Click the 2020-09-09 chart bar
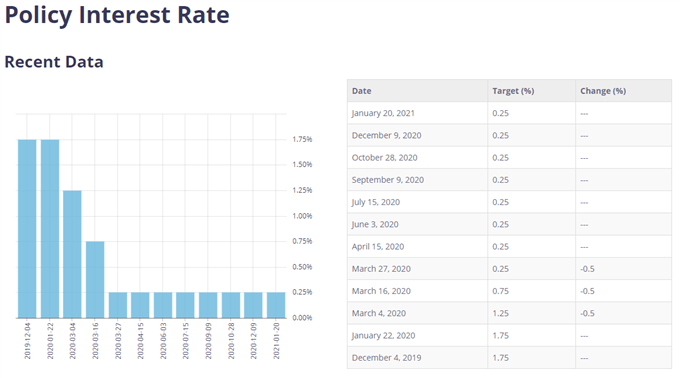 (x=208, y=305)
